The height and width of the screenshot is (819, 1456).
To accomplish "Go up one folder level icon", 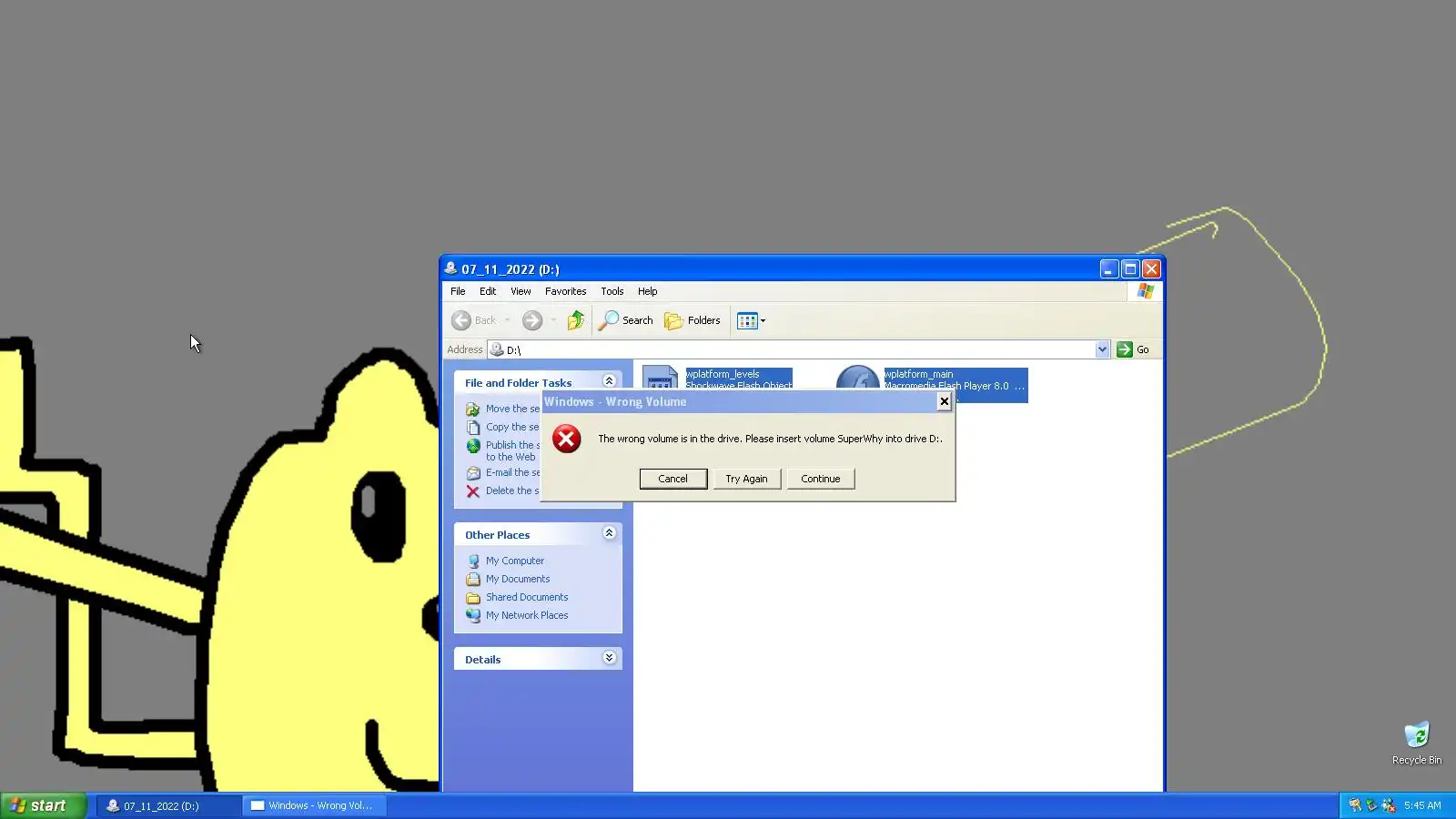I will (575, 320).
